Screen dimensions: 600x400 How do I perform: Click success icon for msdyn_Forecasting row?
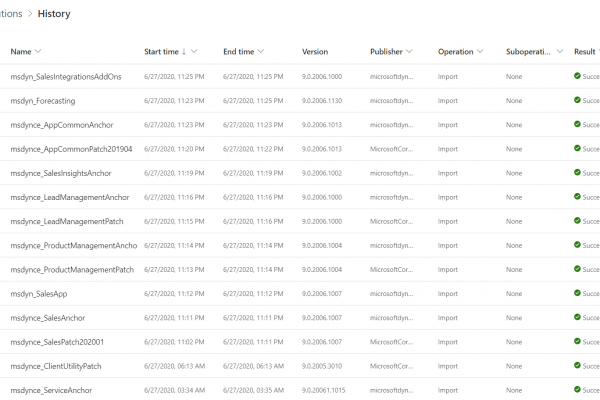click(x=577, y=100)
